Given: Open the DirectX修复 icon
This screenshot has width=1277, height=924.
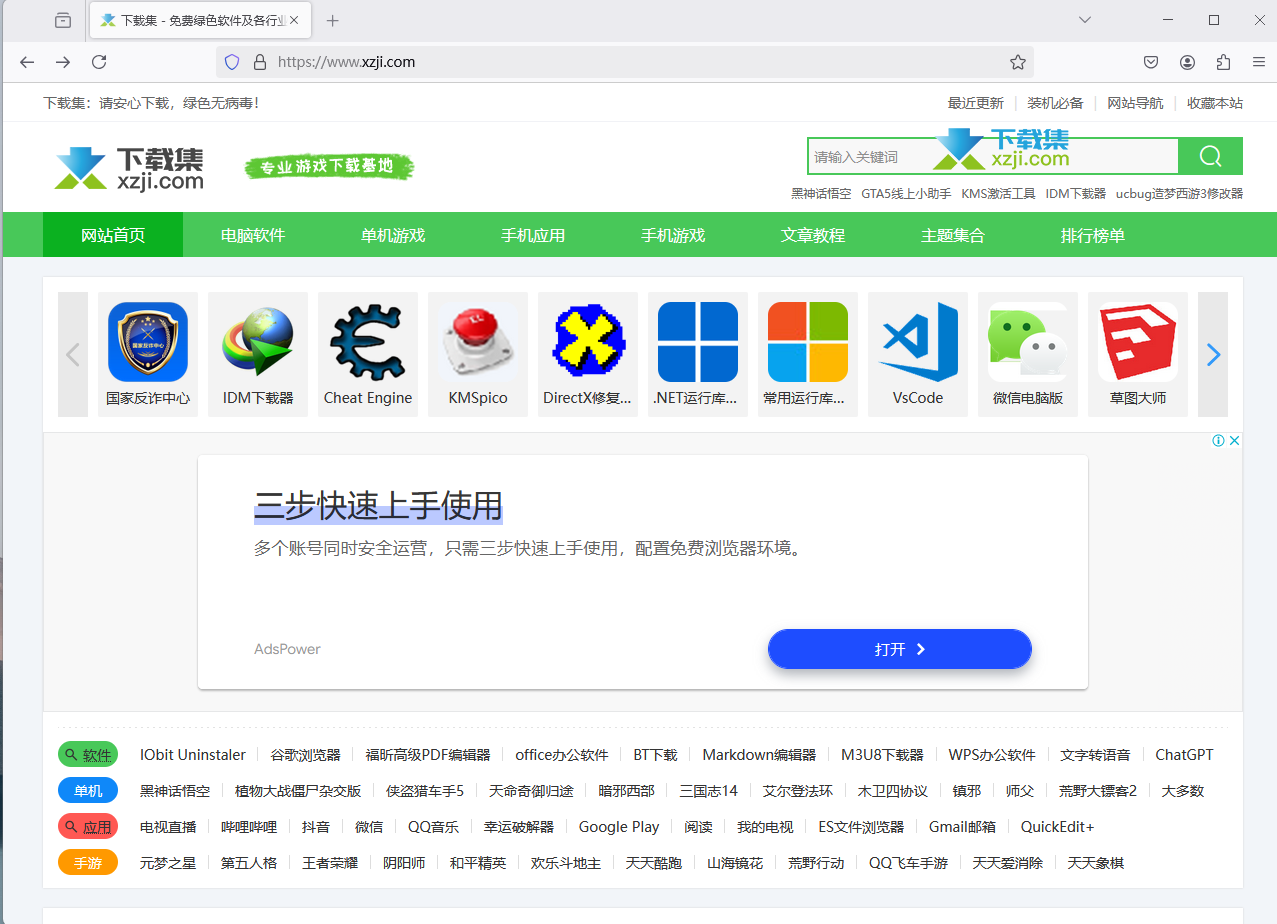Looking at the screenshot, I should point(588,342).
